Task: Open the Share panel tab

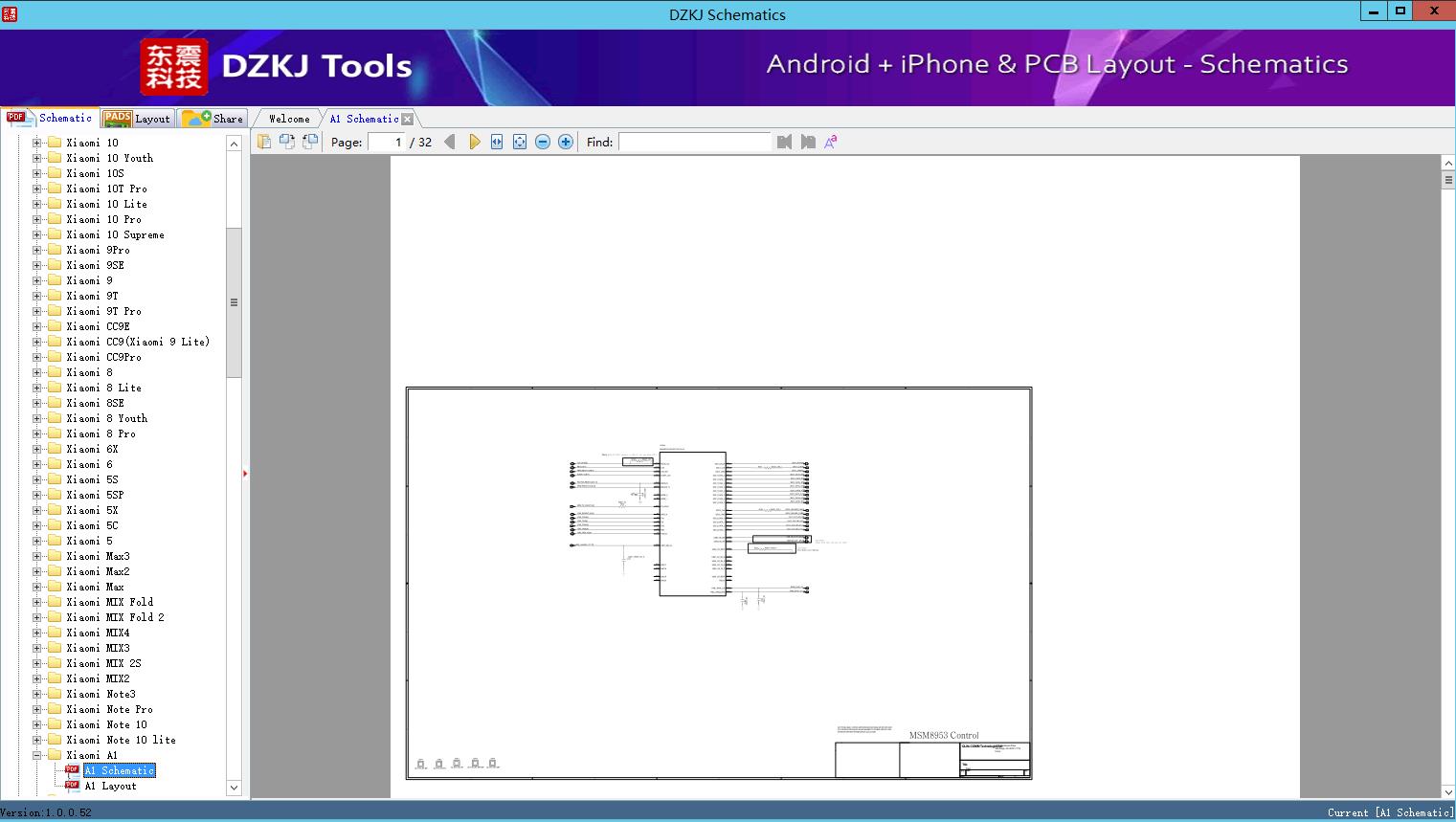Action: (x=213, y=119)
